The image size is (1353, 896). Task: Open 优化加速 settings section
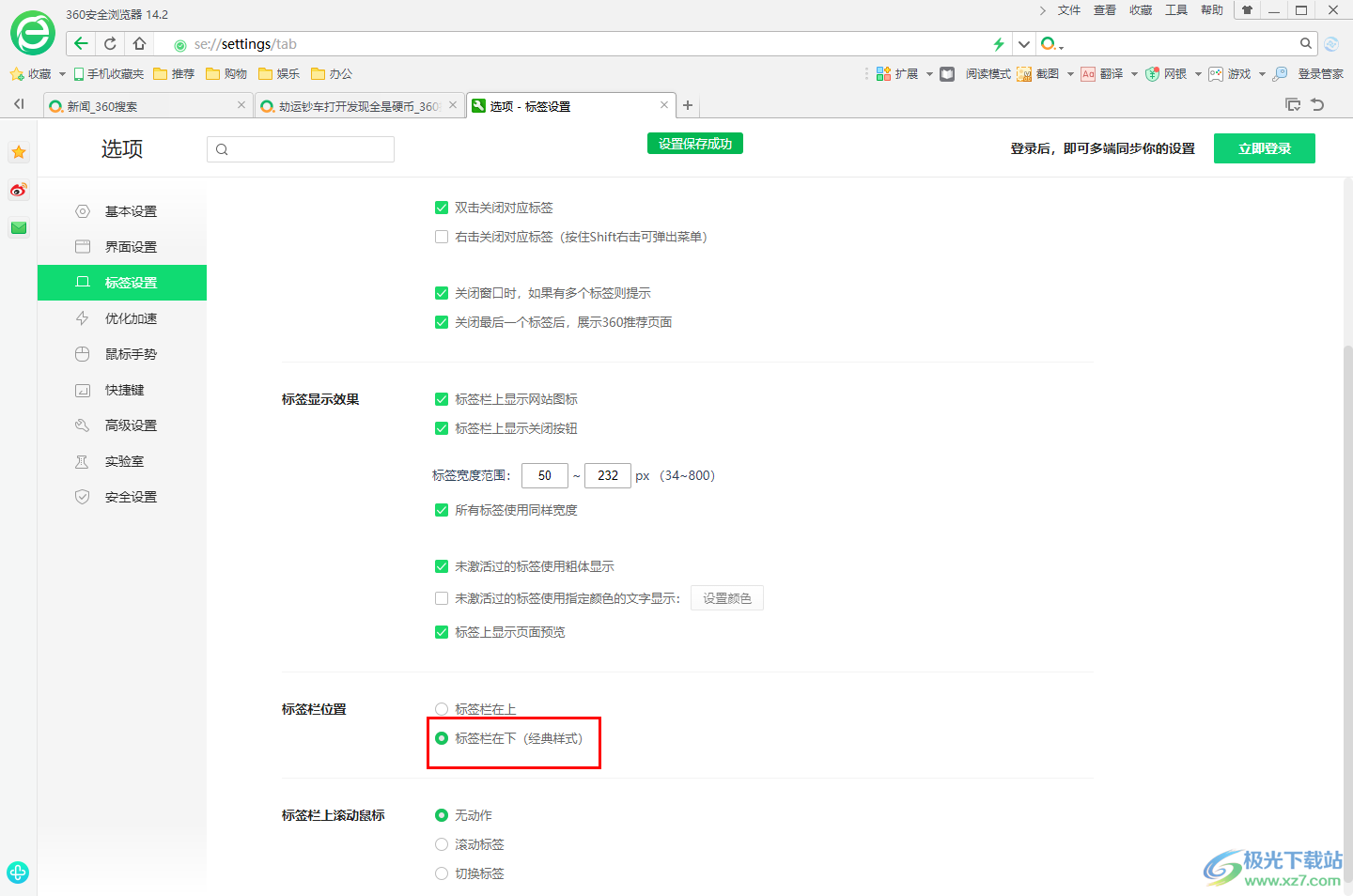click(x=122, y=318)
